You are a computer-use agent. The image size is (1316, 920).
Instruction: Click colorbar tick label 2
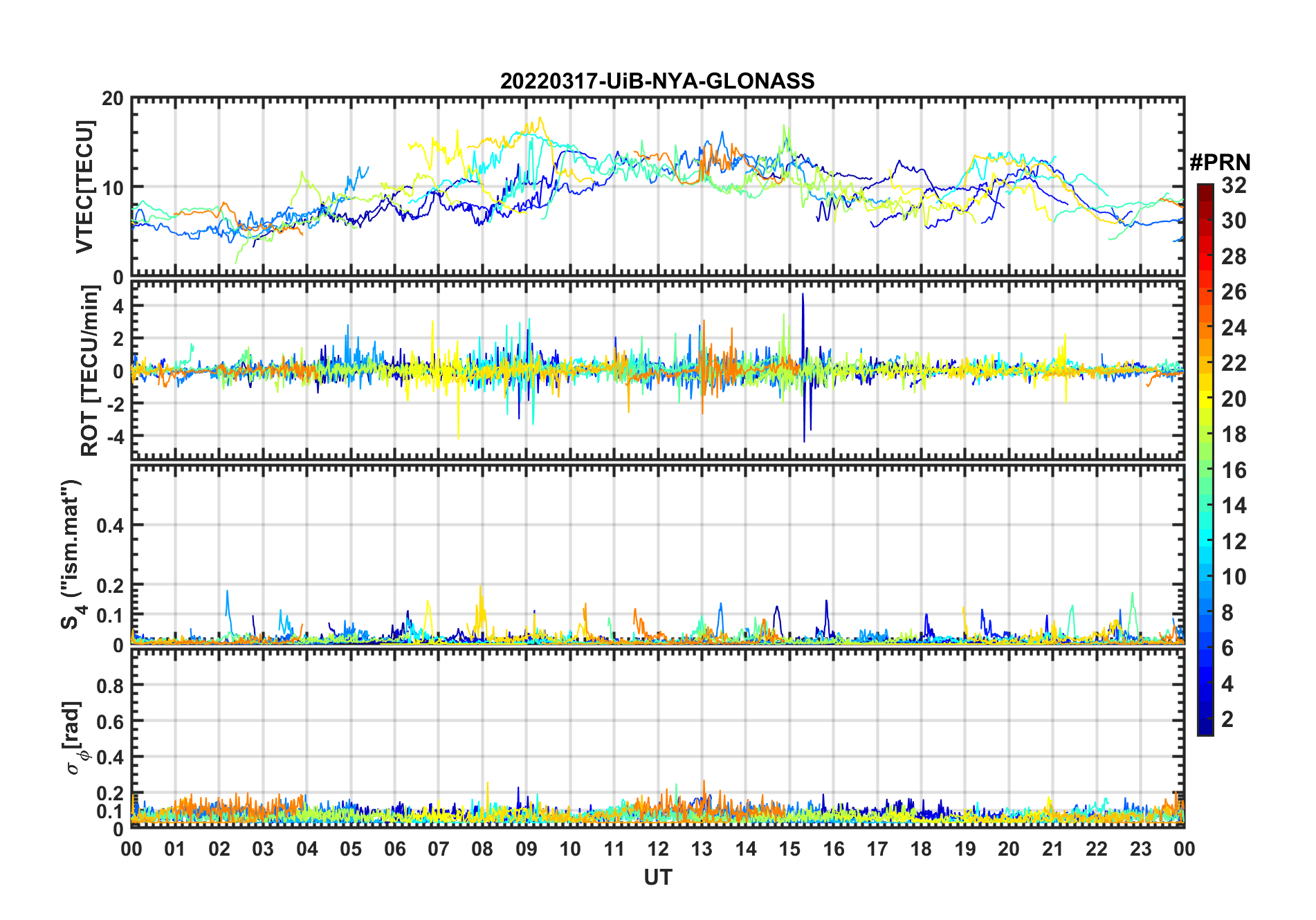click(x=1227, y=719)
